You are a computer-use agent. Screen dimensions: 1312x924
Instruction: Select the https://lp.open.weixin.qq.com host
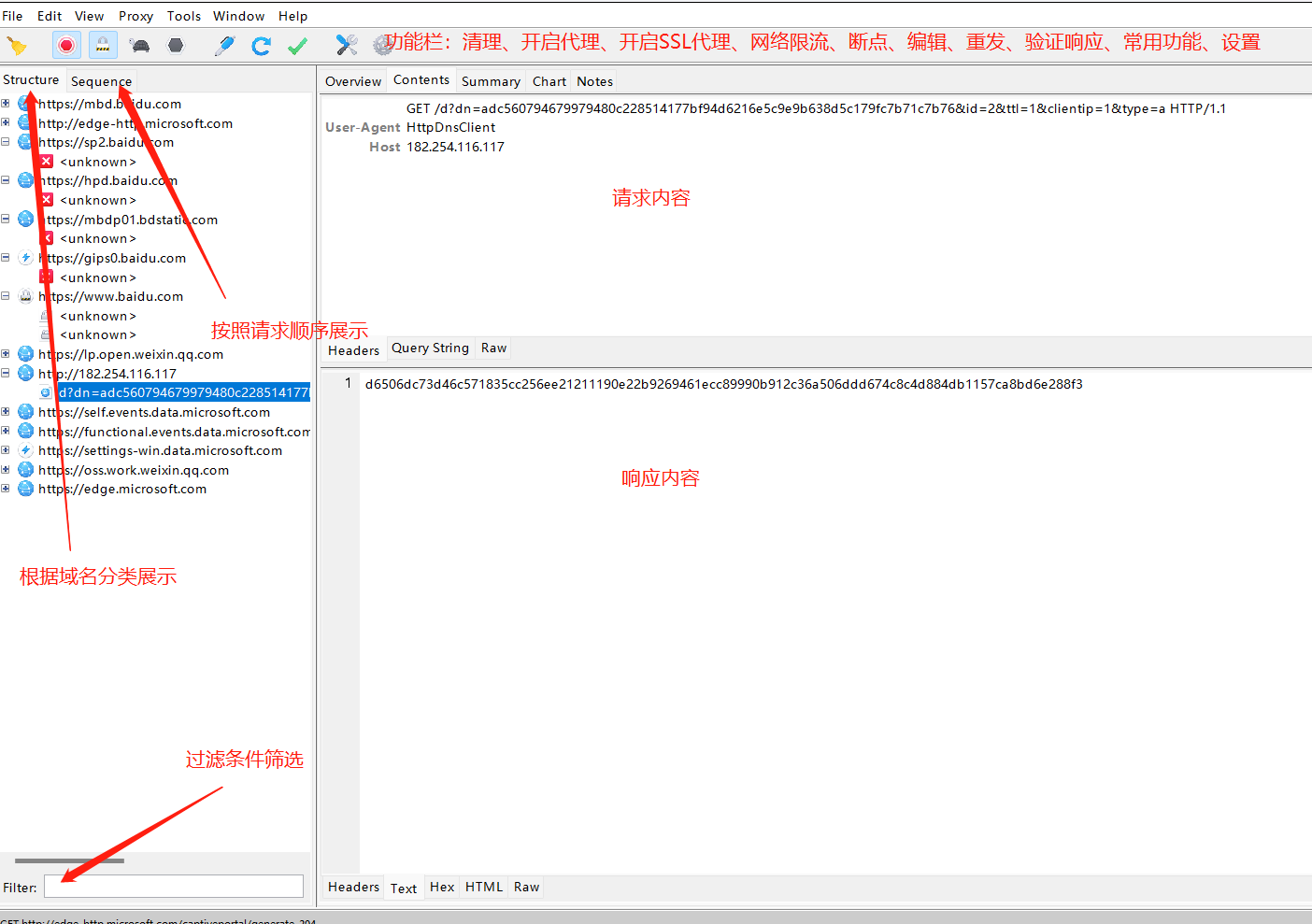coord(131,354)
